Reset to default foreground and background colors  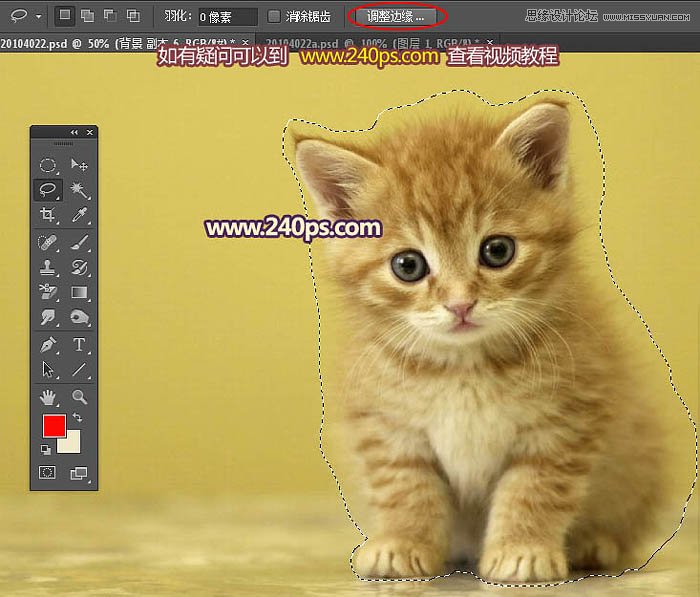(46, 449)
